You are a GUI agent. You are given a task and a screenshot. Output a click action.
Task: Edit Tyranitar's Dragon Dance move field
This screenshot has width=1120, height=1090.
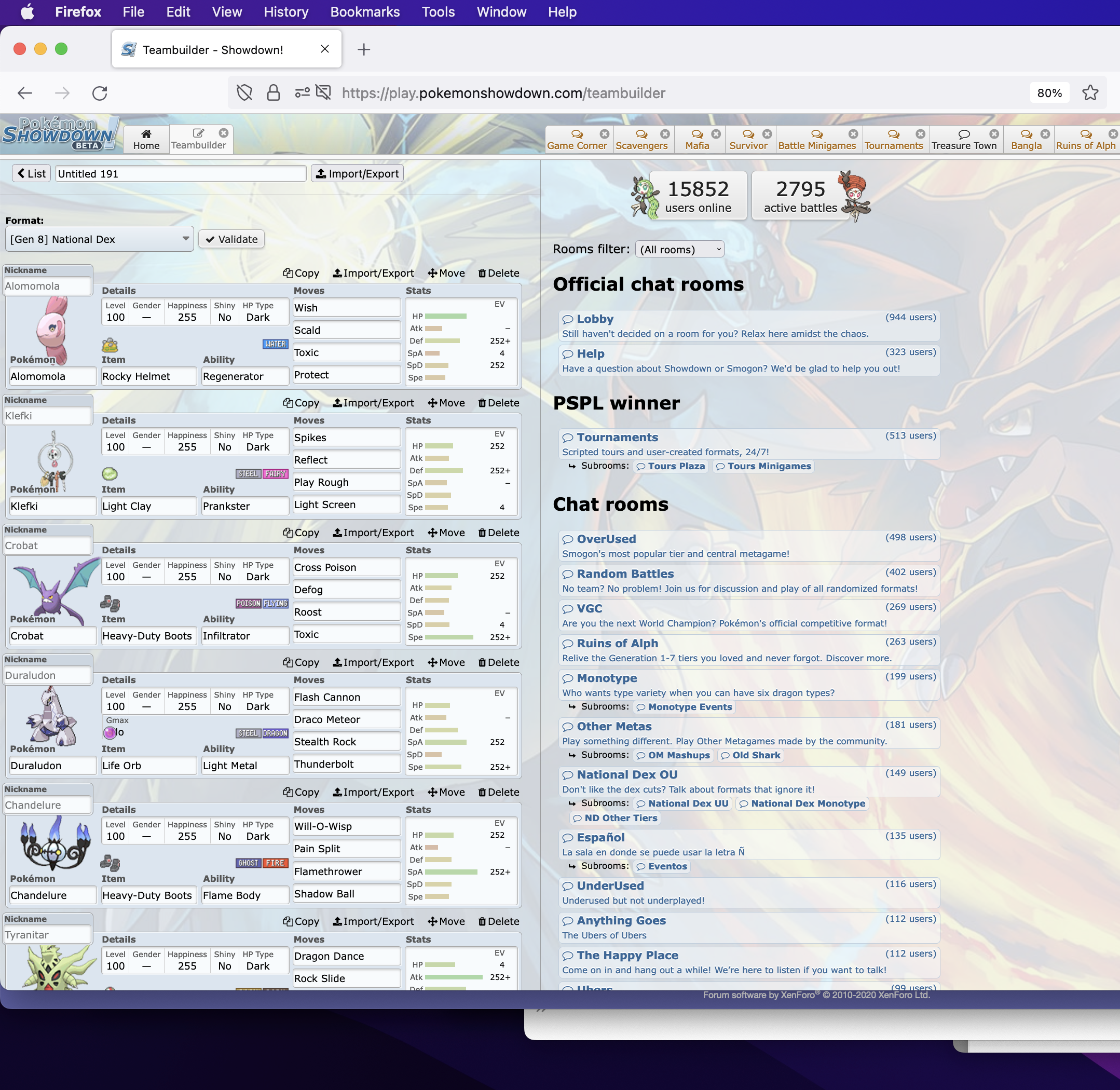point(346,956)
